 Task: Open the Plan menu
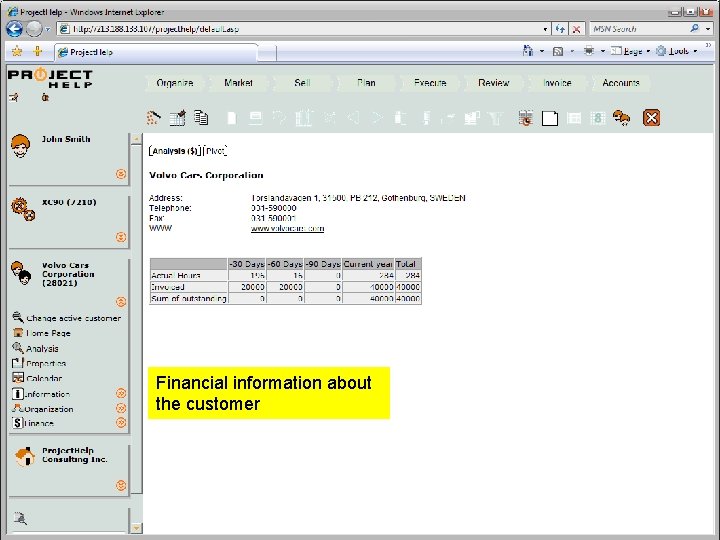coord(366,83)
